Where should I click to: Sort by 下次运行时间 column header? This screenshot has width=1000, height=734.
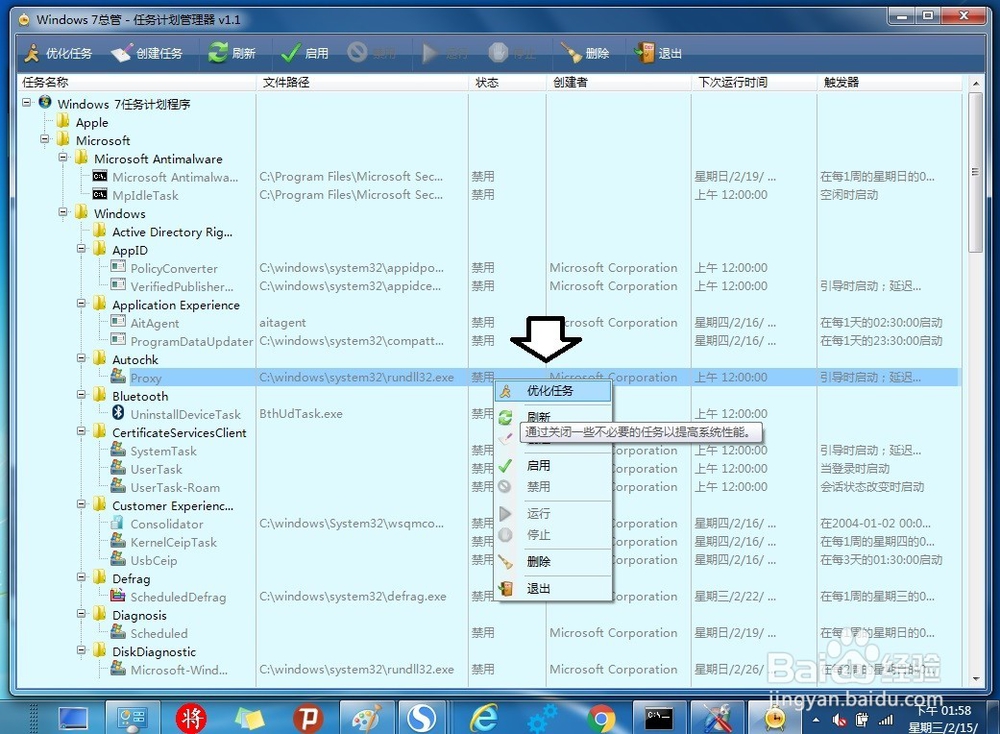(754, 82)
